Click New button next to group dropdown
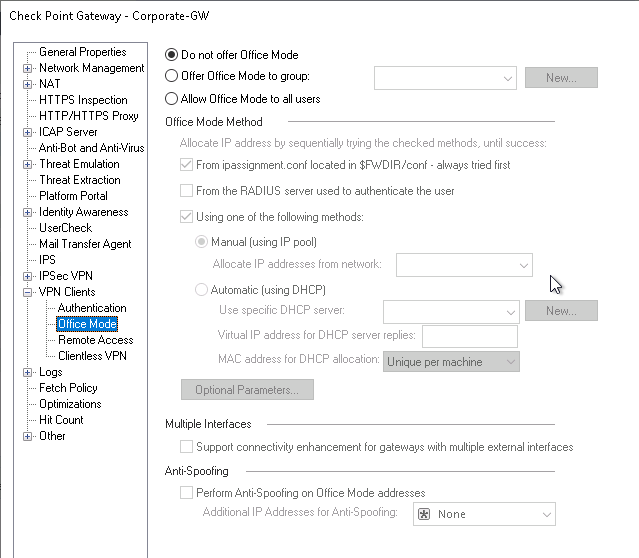Image resolution: width=639 pixels, height=558 pixels. [561, 77]
